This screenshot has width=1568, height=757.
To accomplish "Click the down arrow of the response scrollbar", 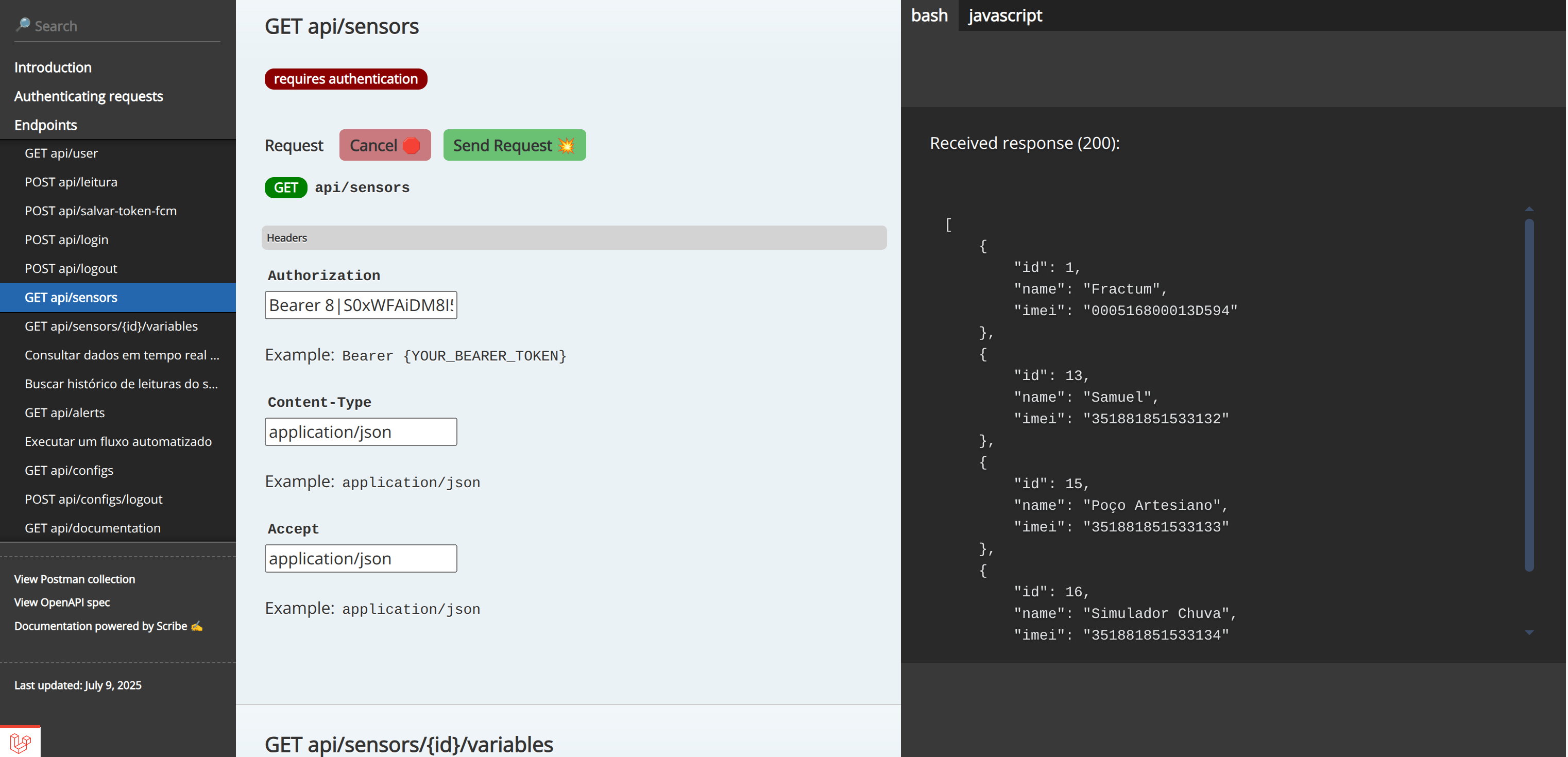I will [1528, 633].
